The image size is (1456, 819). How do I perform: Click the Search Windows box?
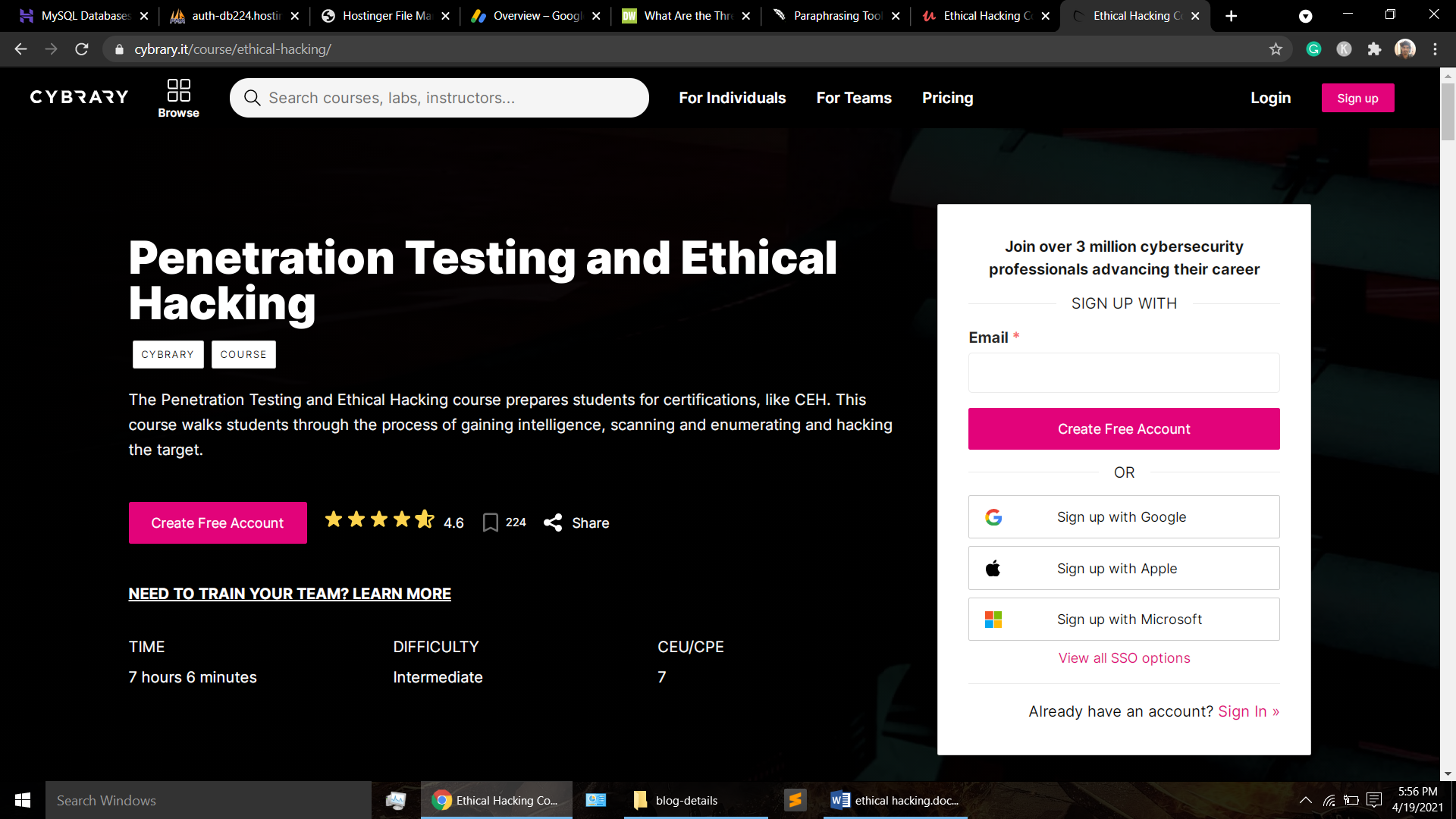click(x=209, y=800)
